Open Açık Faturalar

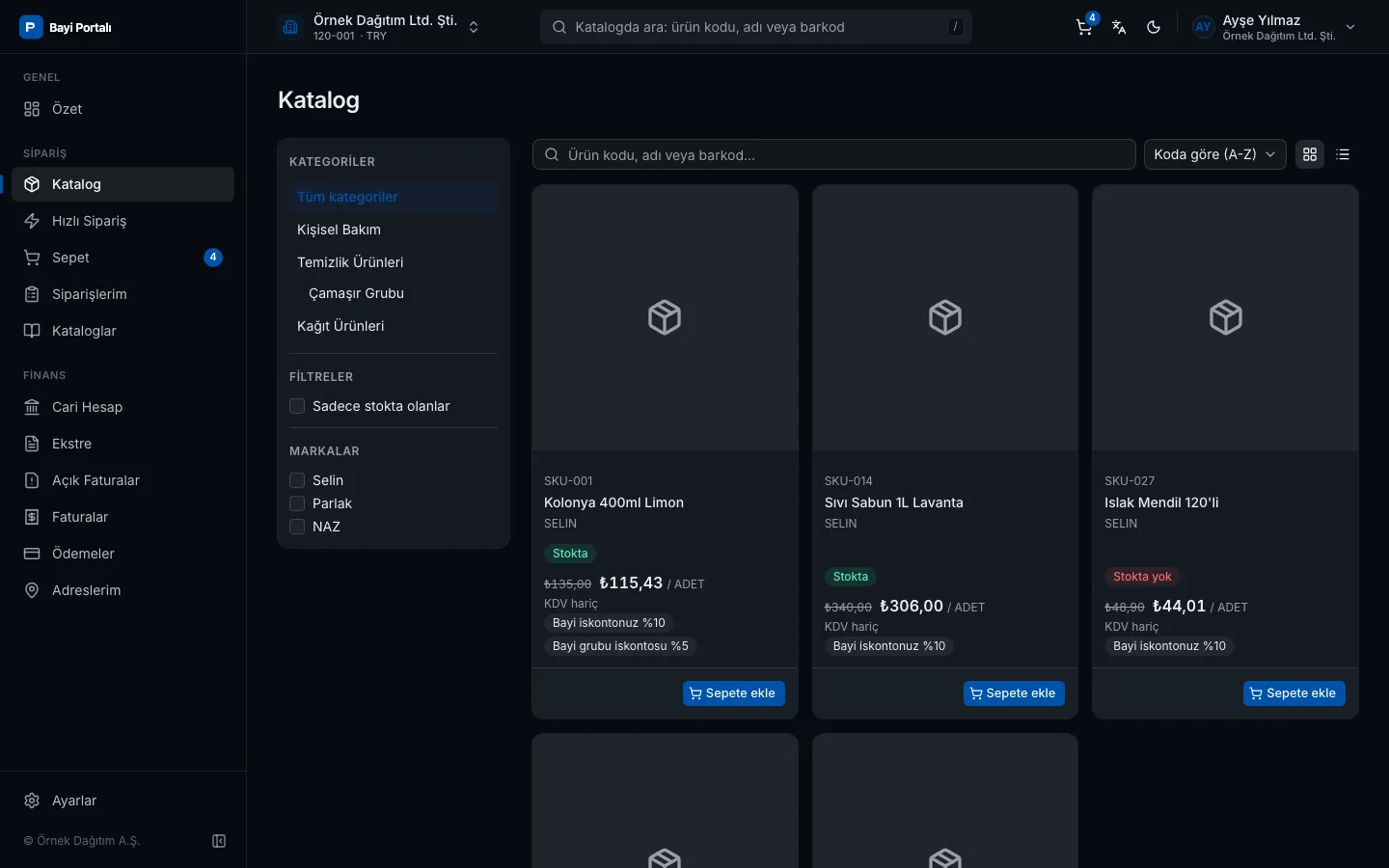123,480
